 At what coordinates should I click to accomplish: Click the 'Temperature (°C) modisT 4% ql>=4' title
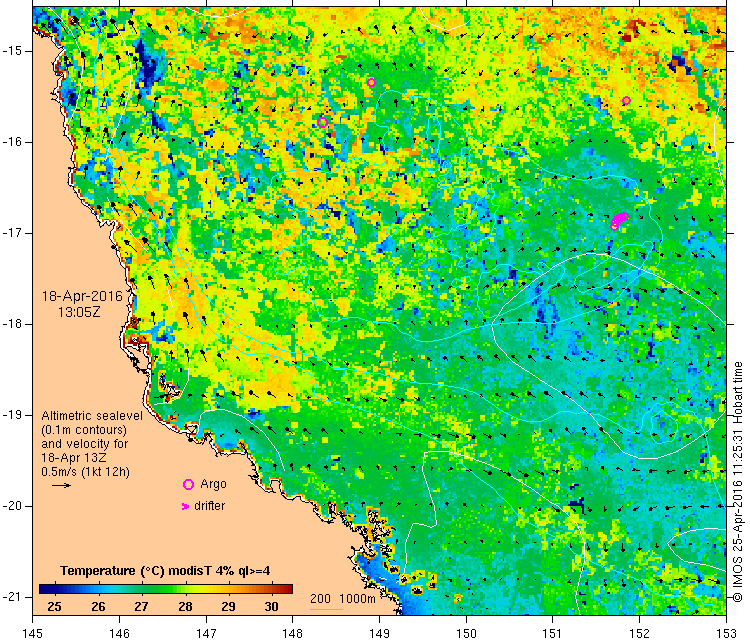coord(165,571)
